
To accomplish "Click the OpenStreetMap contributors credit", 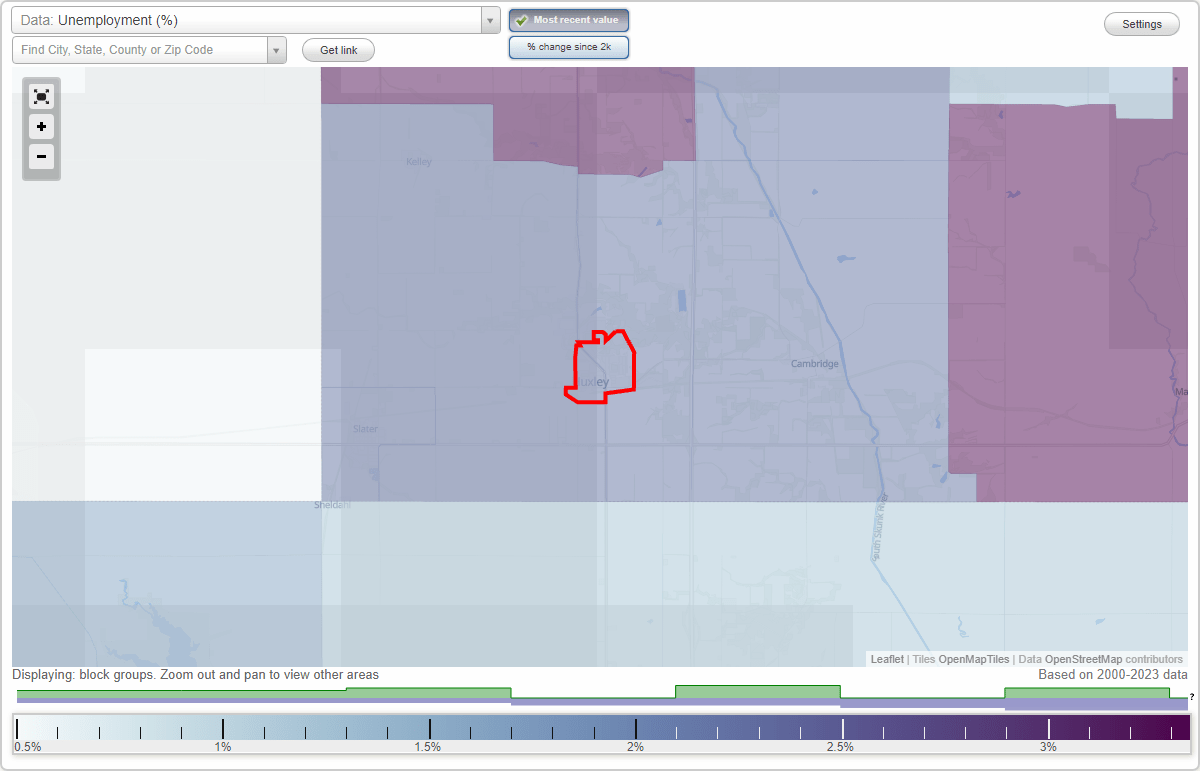I will [1102, 659].
